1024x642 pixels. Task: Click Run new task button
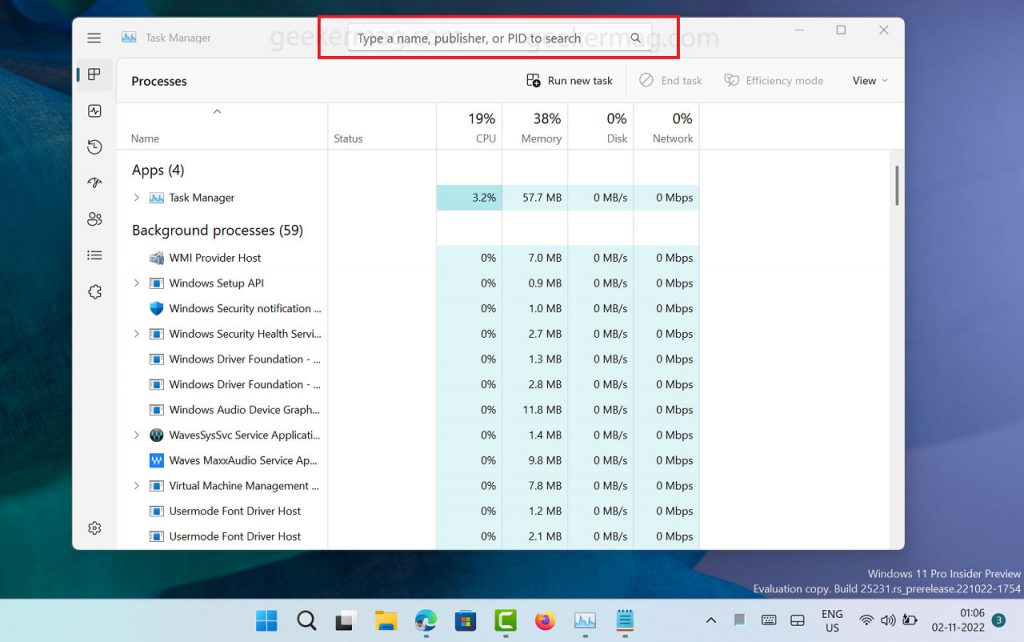(x=569, y=80)
